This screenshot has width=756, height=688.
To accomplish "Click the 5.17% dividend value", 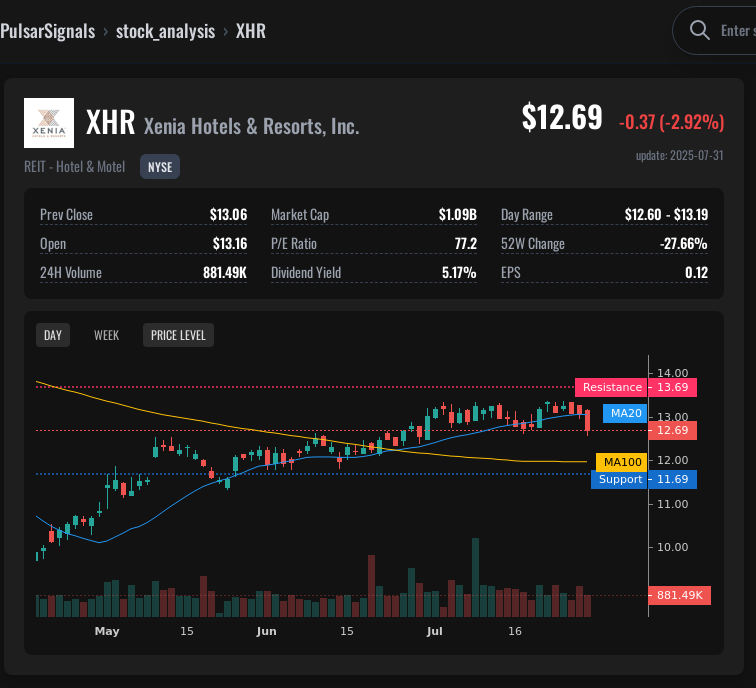I will [459, 272].
